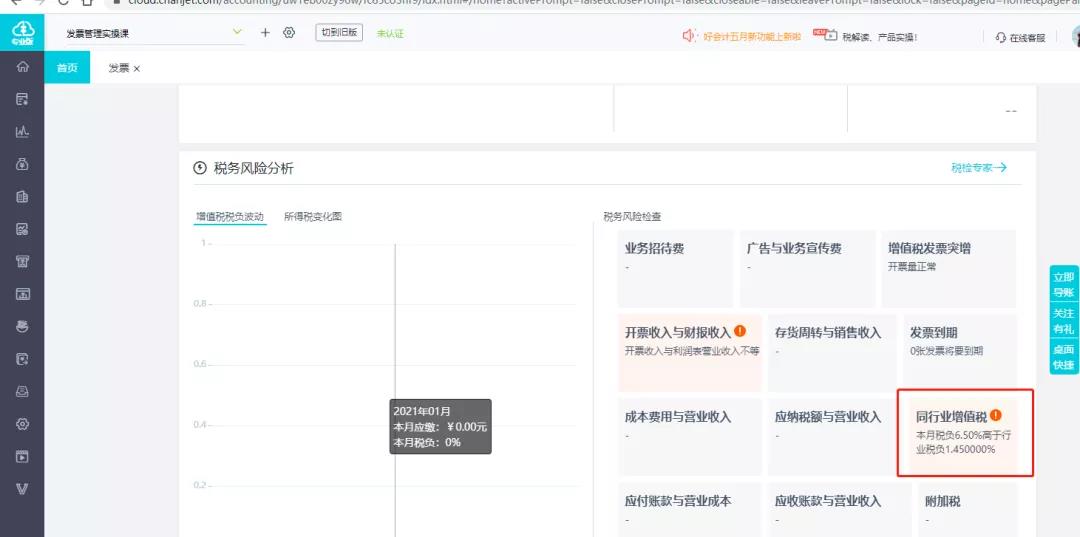The image size is (1080, 537).
Task: Click the home icon in the sidebar
Action: click(x=22, y=67)
